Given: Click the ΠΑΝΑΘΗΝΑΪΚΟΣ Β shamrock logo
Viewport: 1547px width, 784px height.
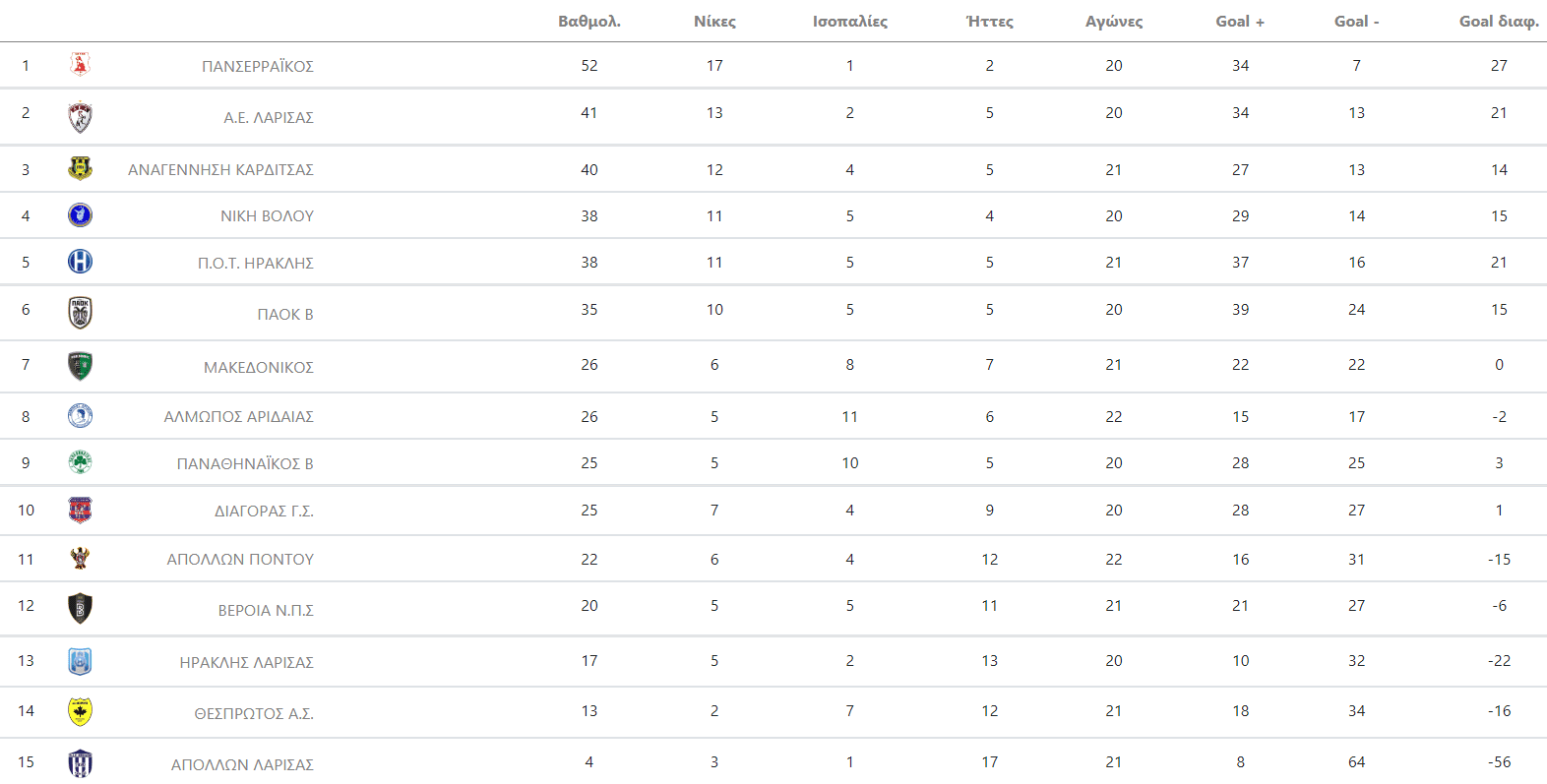Looking at the screenshot, I should (81, 462).
